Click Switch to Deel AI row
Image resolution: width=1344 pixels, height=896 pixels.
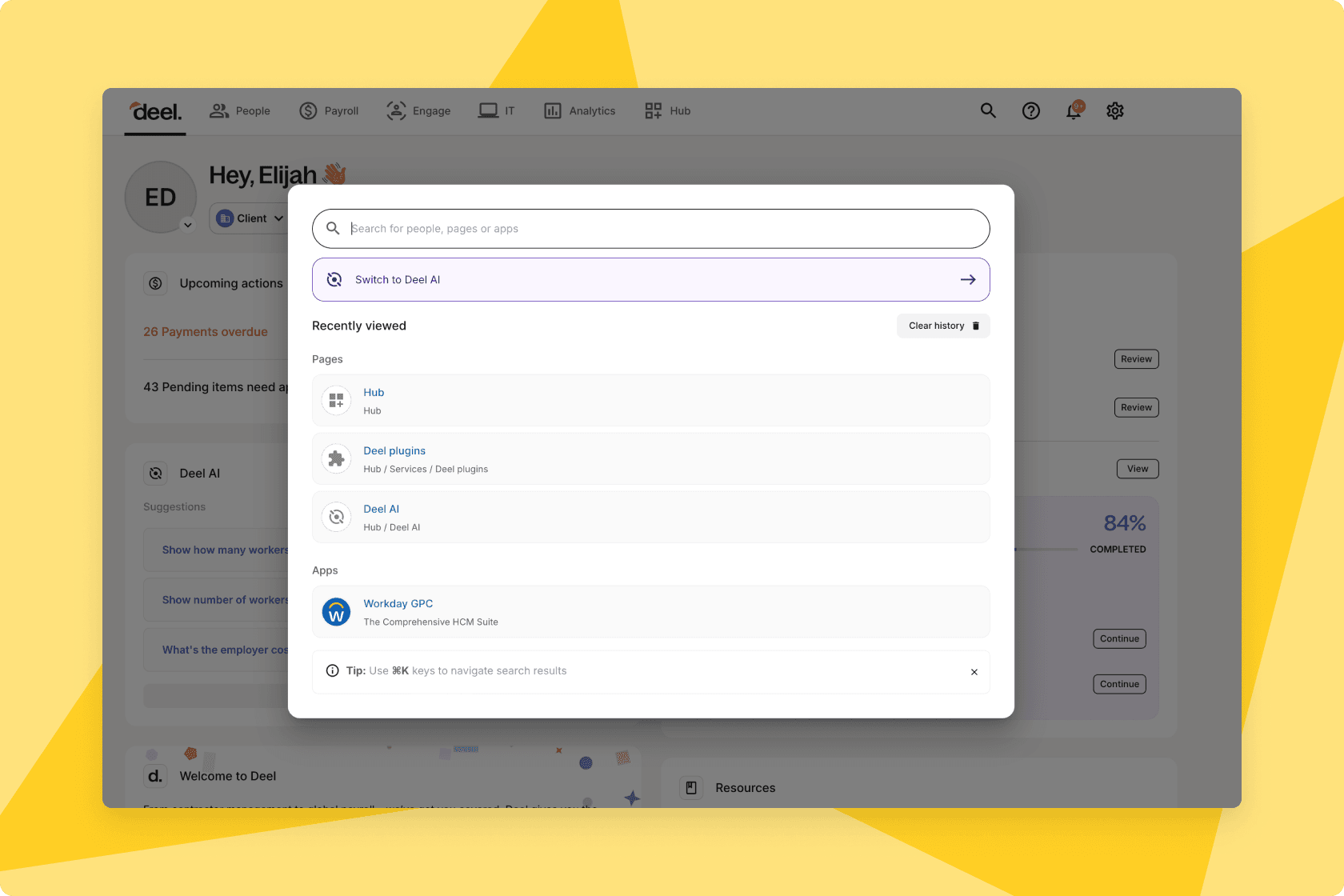click(x=651, y=280)
